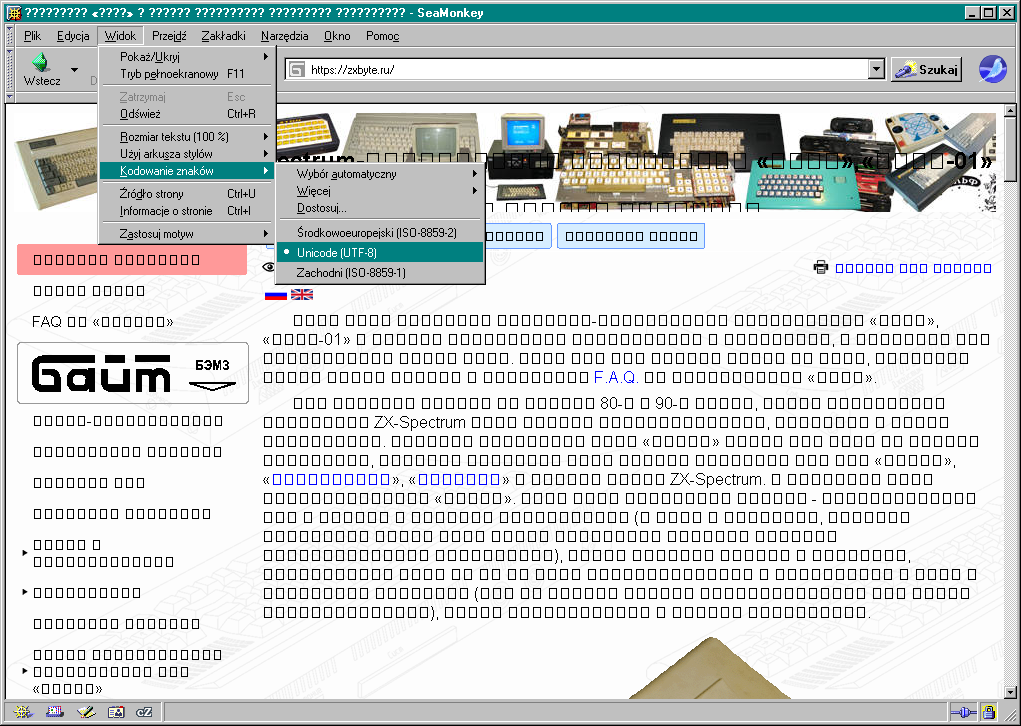Click the SeaMonkey throbber logo icon

(x=992, y=69)
